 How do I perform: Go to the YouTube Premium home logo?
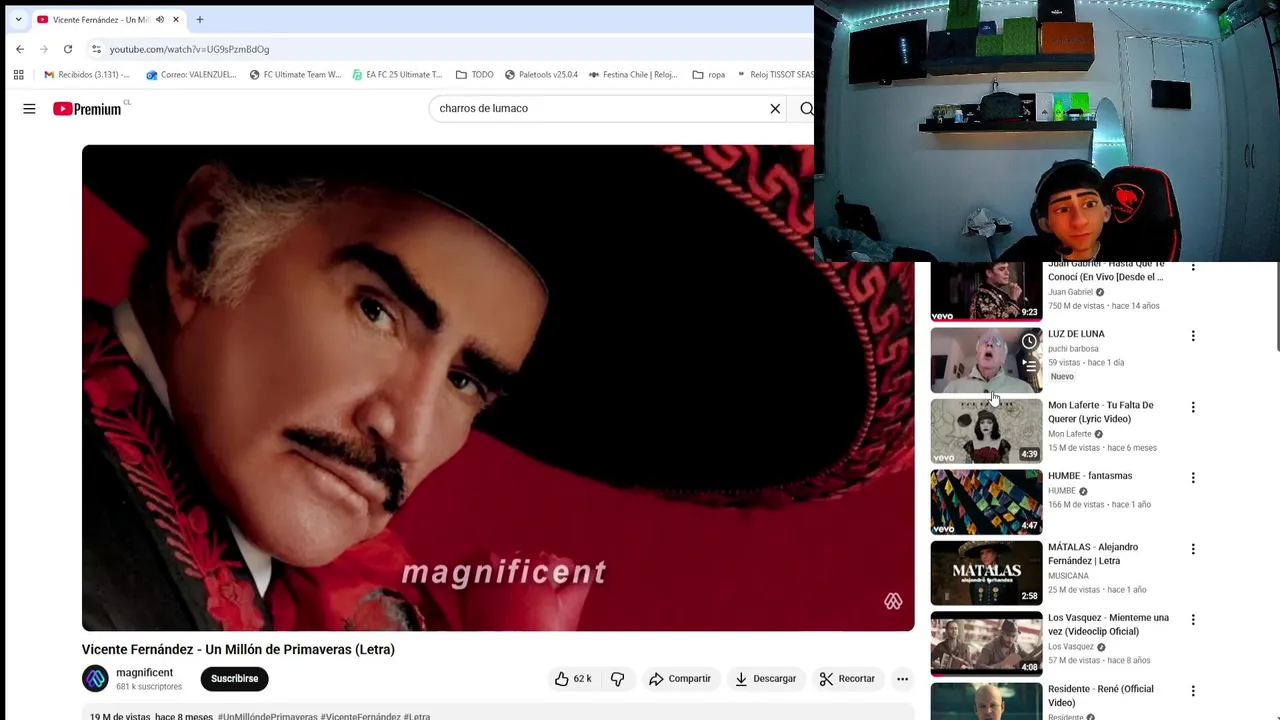point(87,109)
